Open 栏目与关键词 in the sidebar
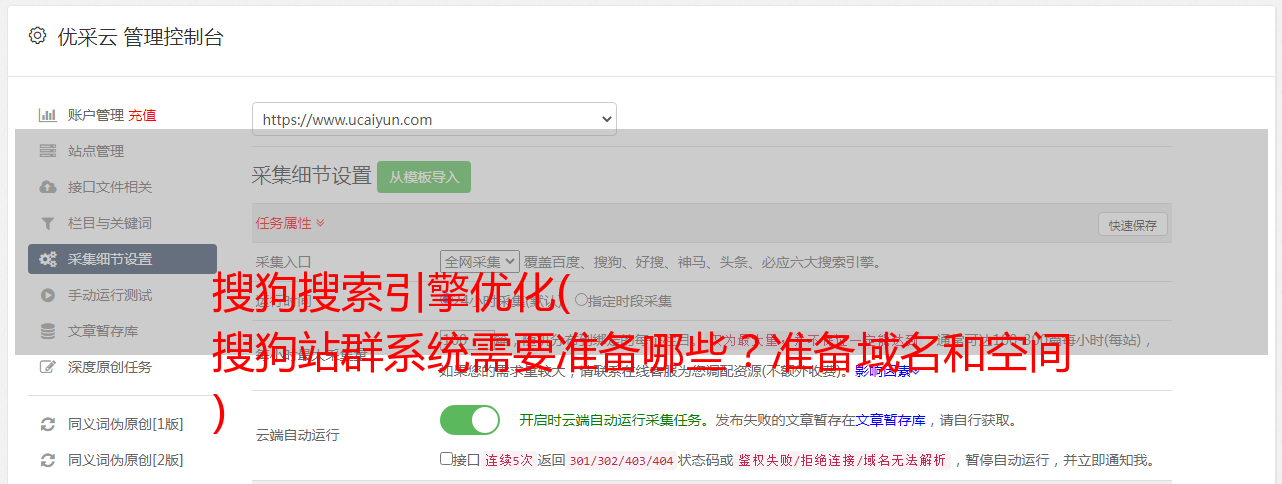 [110, 223]
